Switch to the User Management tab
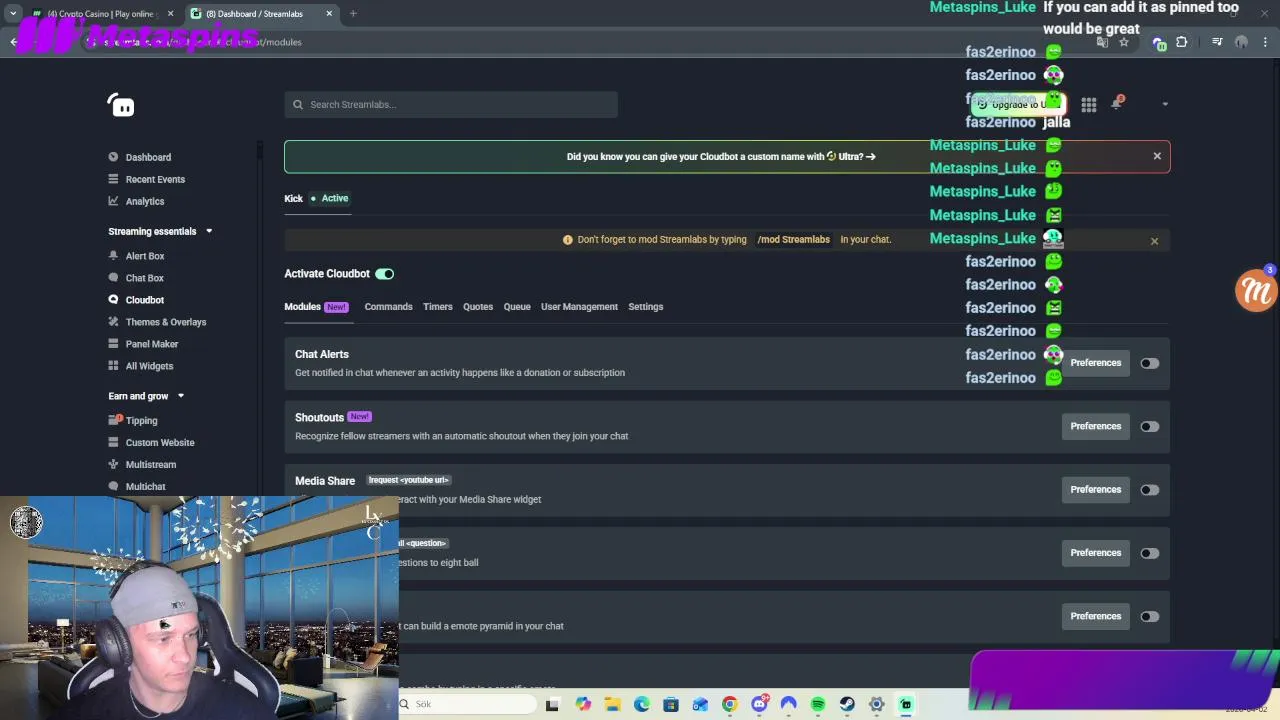 coord(579,307)
